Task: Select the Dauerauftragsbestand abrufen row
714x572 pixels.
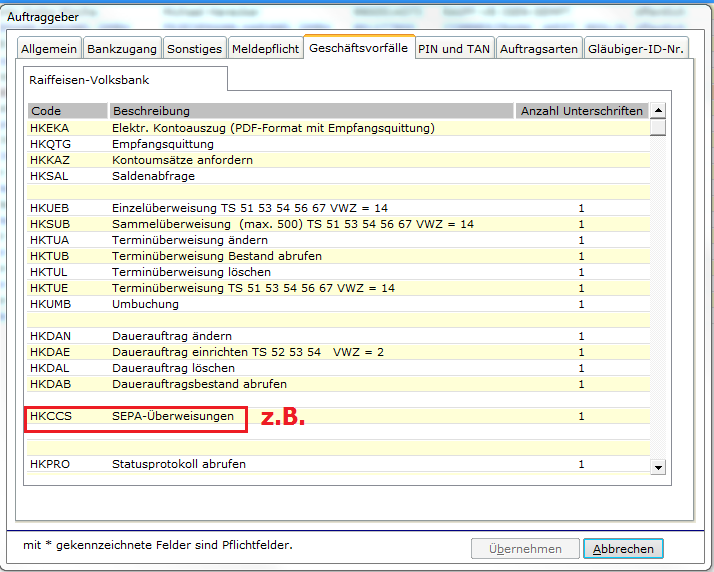Action: pos(338,384)
